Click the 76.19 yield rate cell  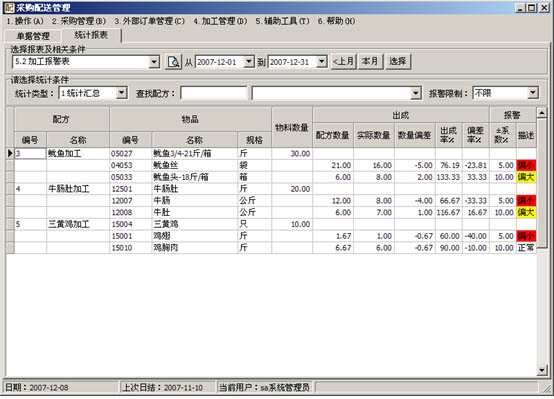pyautogui.click(x=449, y=165)
